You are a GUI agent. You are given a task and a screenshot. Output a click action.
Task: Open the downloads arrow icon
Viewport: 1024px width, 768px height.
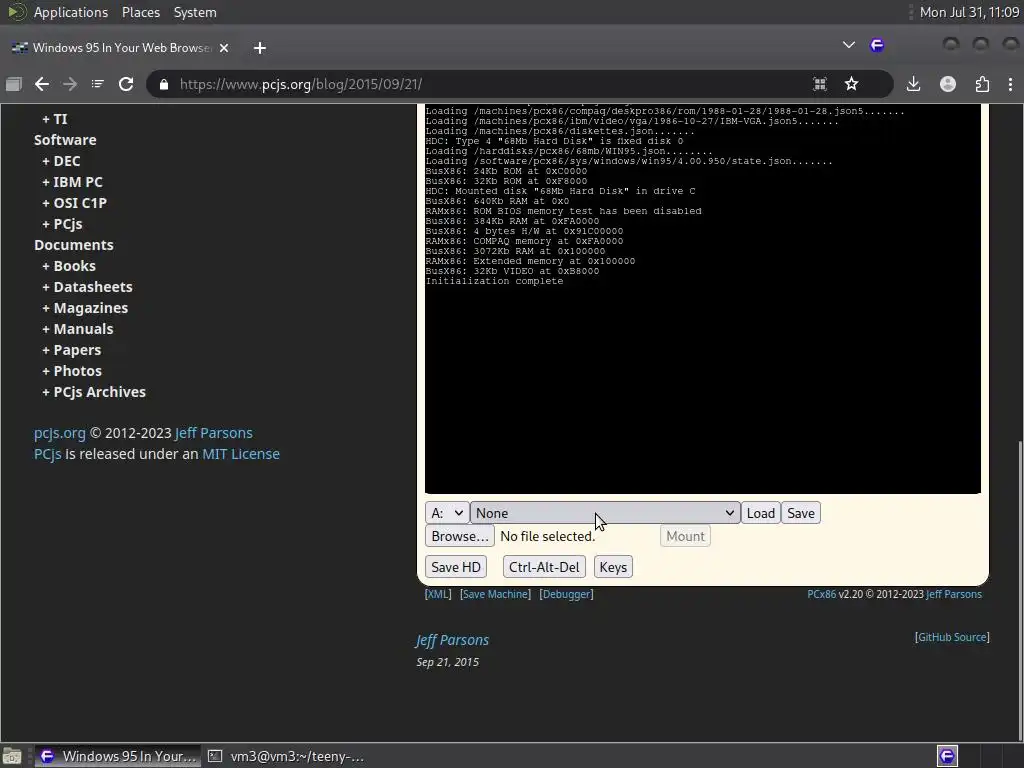pos(914,84)
